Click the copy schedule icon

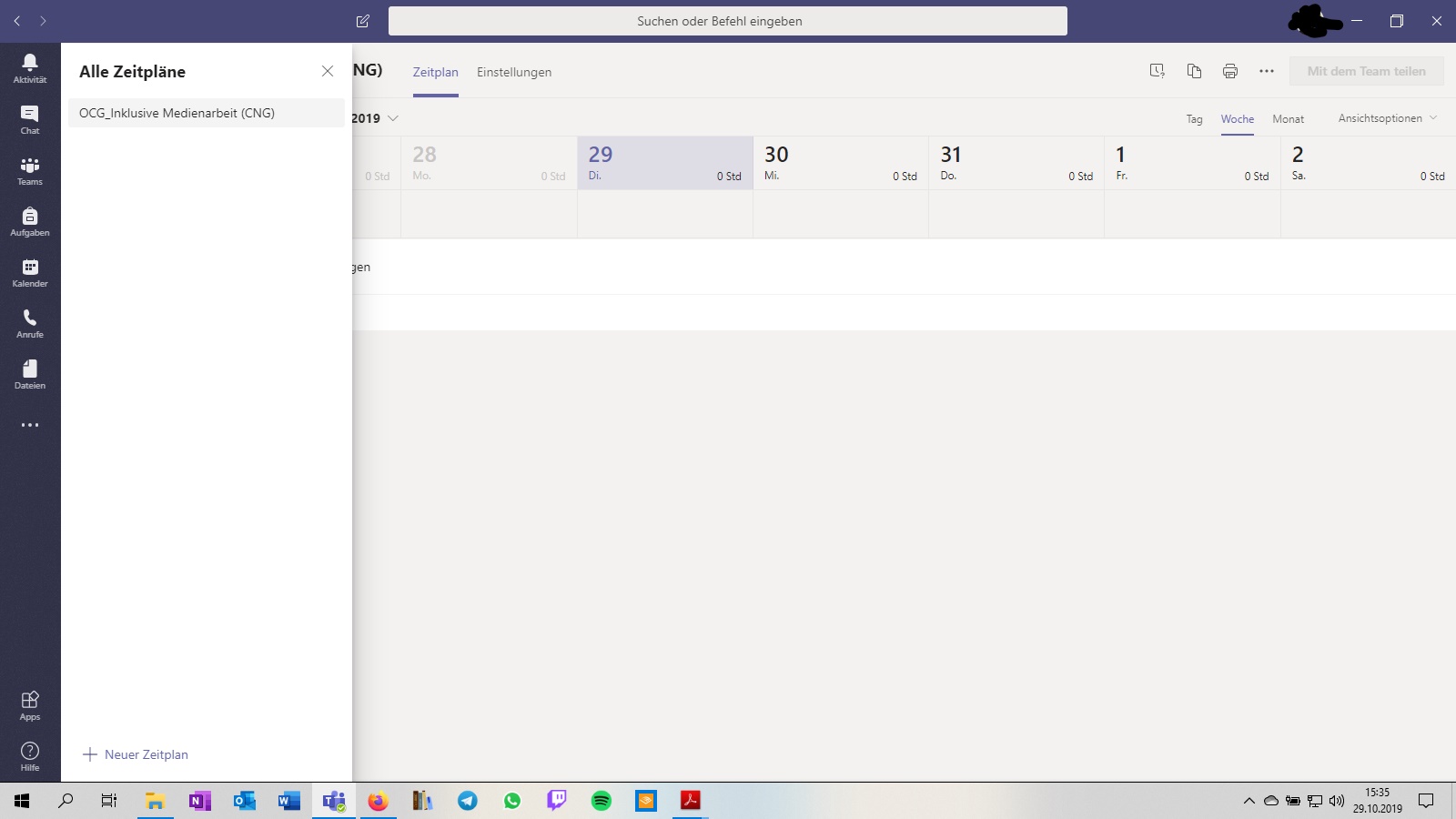pyautogui.click(x=1194, y=71)
